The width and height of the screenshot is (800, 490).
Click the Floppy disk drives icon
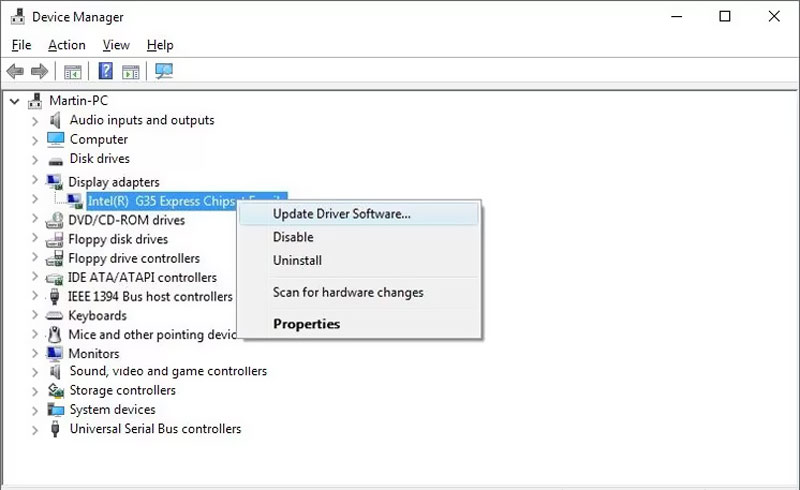54,239
